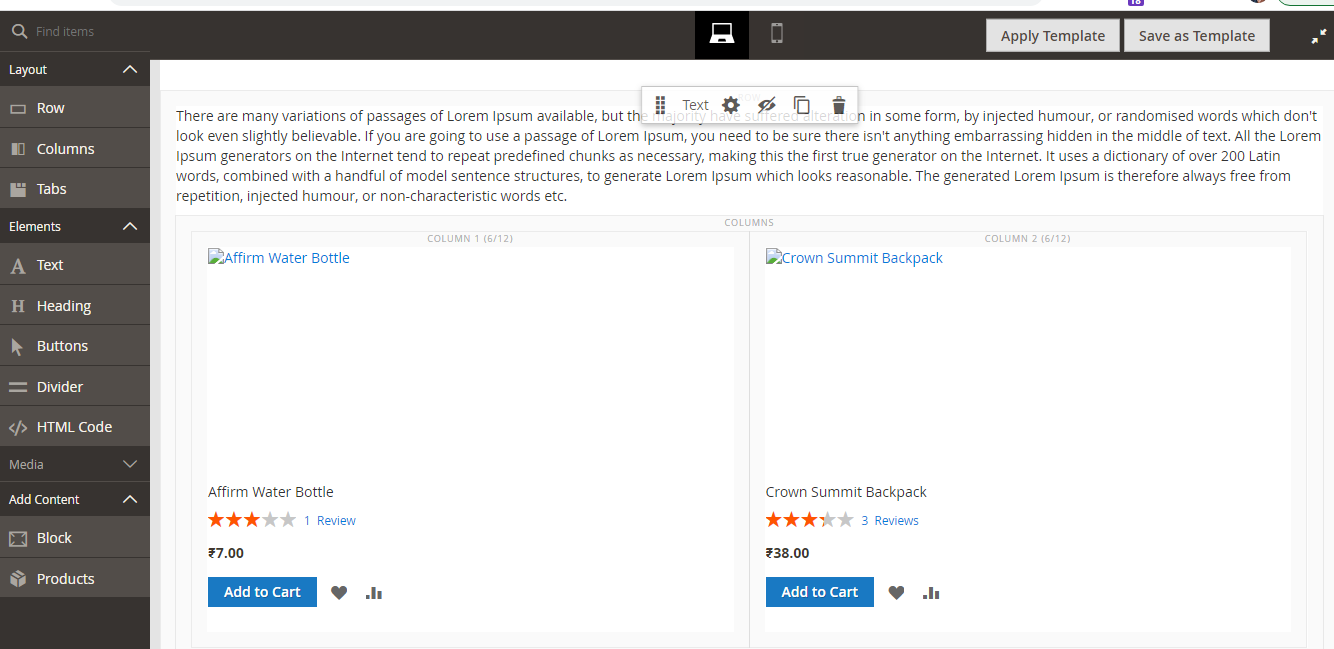Screen dimensions: 1334x649
Task: Add Affirm Water Bottle to compare
Action: click(x=374, y=592)
